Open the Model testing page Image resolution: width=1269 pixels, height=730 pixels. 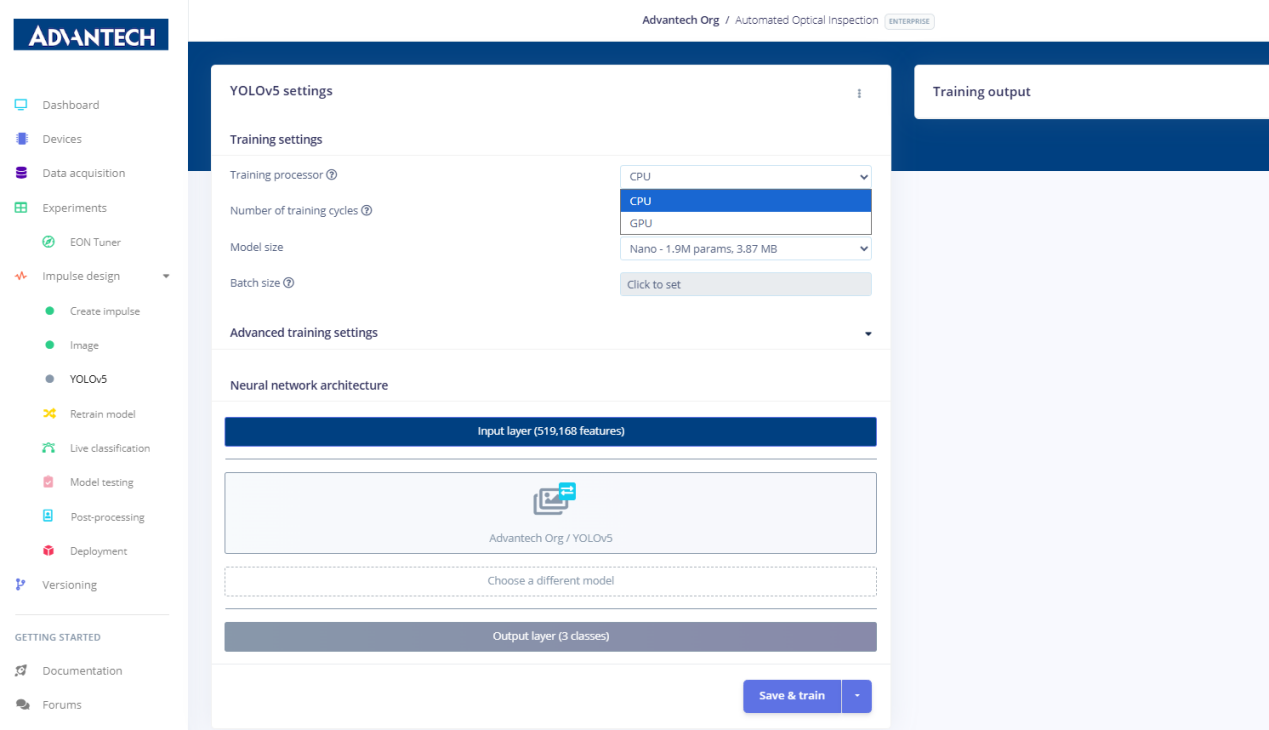click(102, 482)
